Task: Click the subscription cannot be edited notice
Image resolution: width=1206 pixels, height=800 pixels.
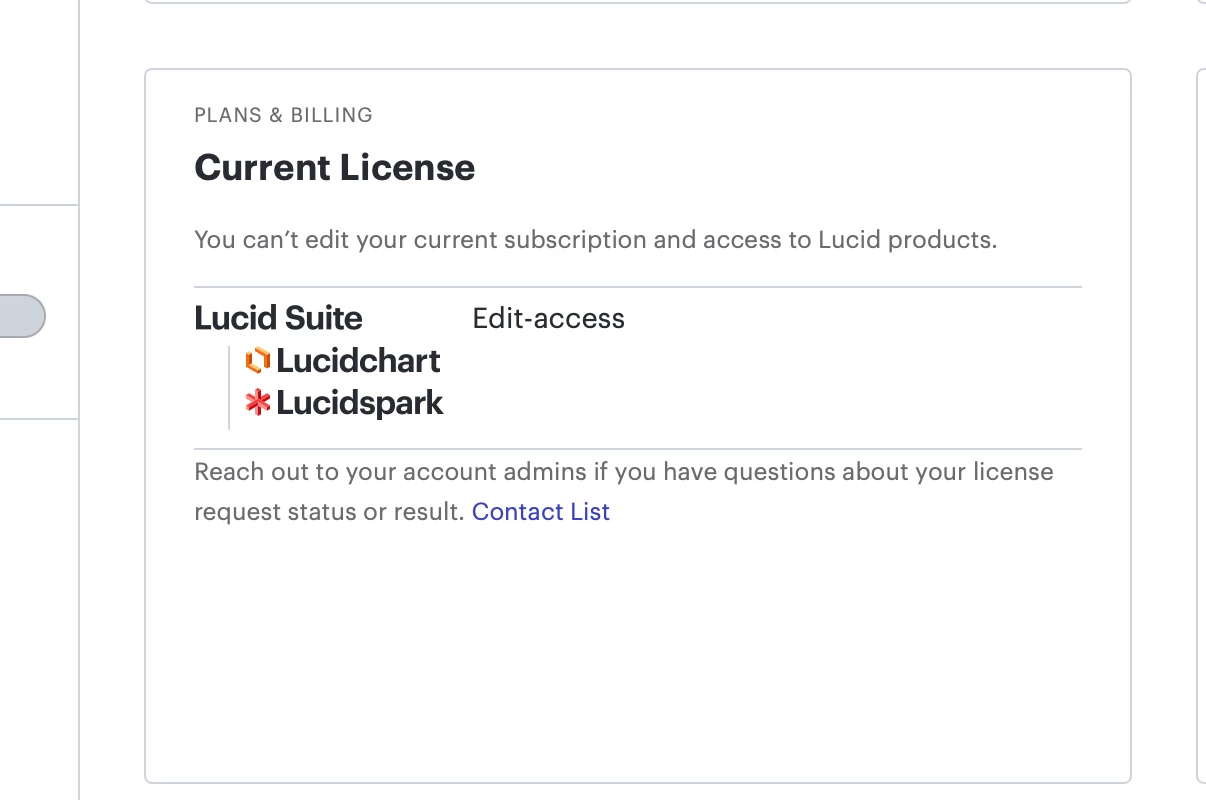Action: pos(596,240)
